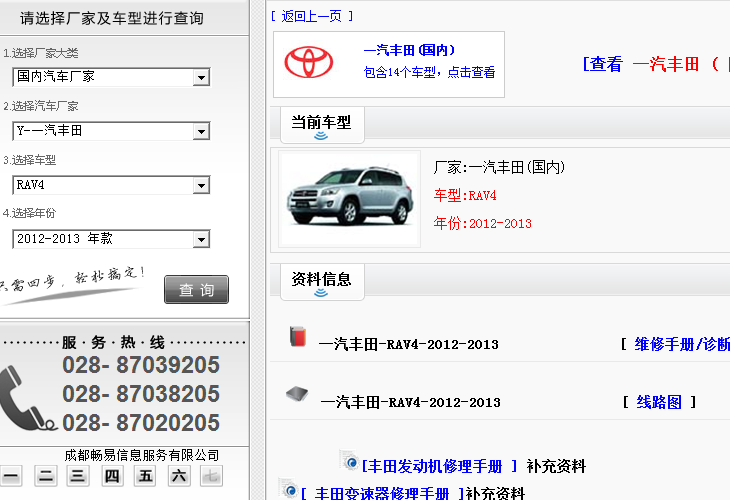This screenshot has width=730, height=500.
Task: Open the 2012-2013 年款 year dropdown
Action: (x=111, y=239)
